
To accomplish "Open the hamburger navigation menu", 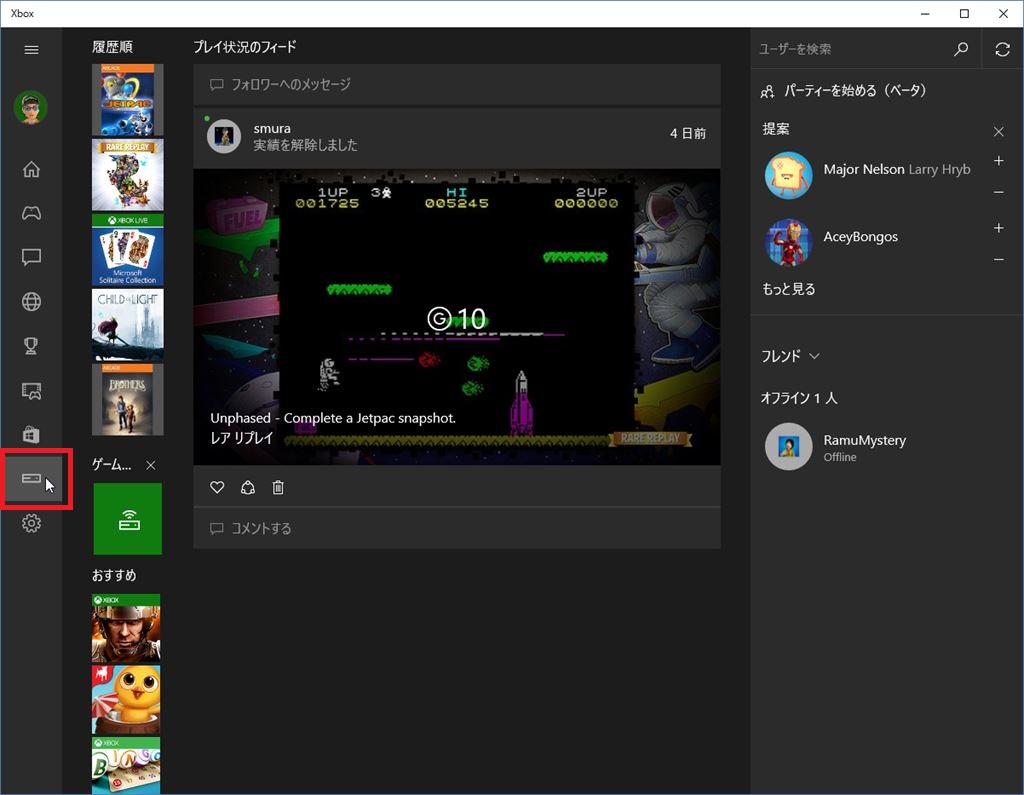I will coord(31,50).
